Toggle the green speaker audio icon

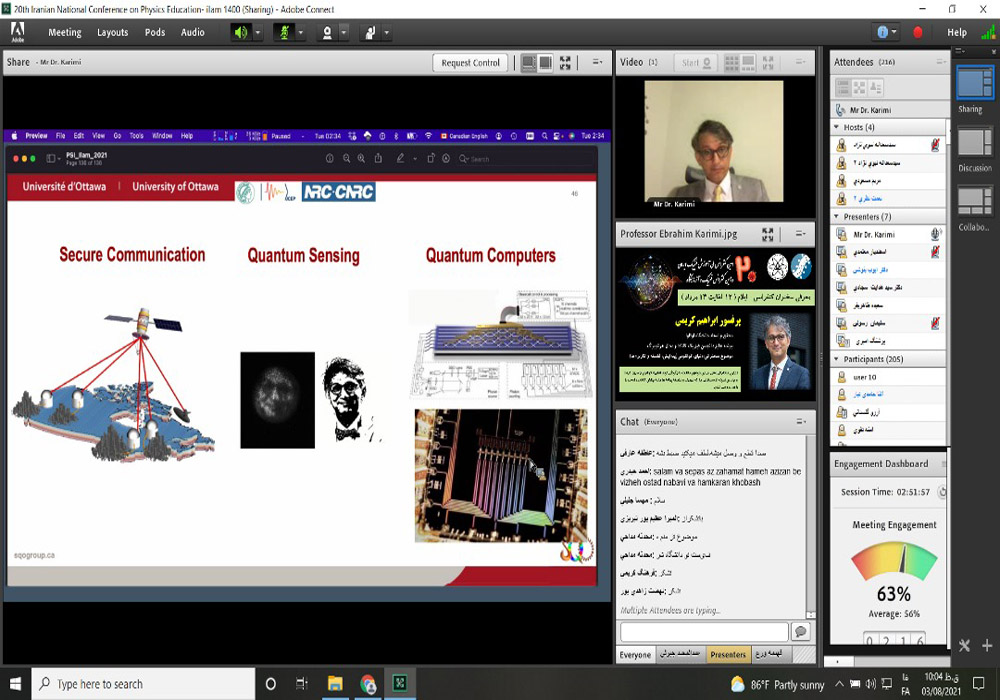coord(241,32)
